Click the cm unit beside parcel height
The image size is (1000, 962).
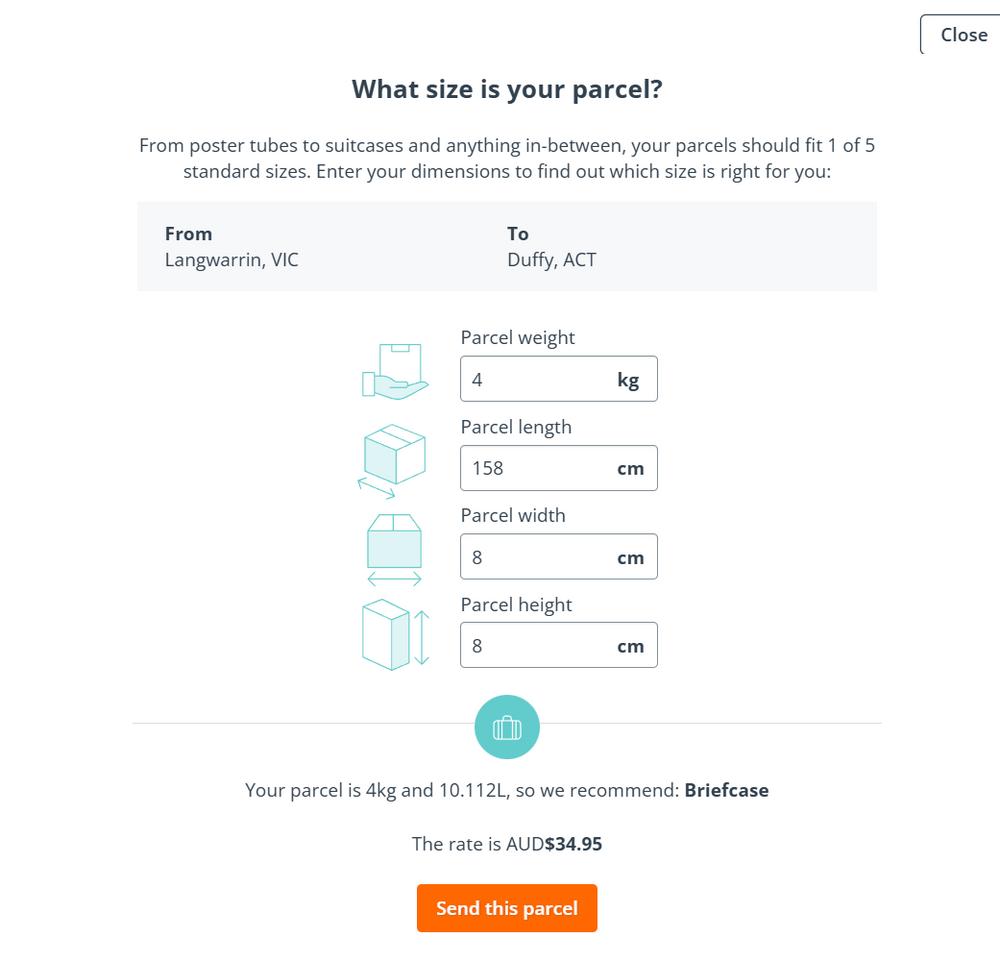(x=631, y=647)
